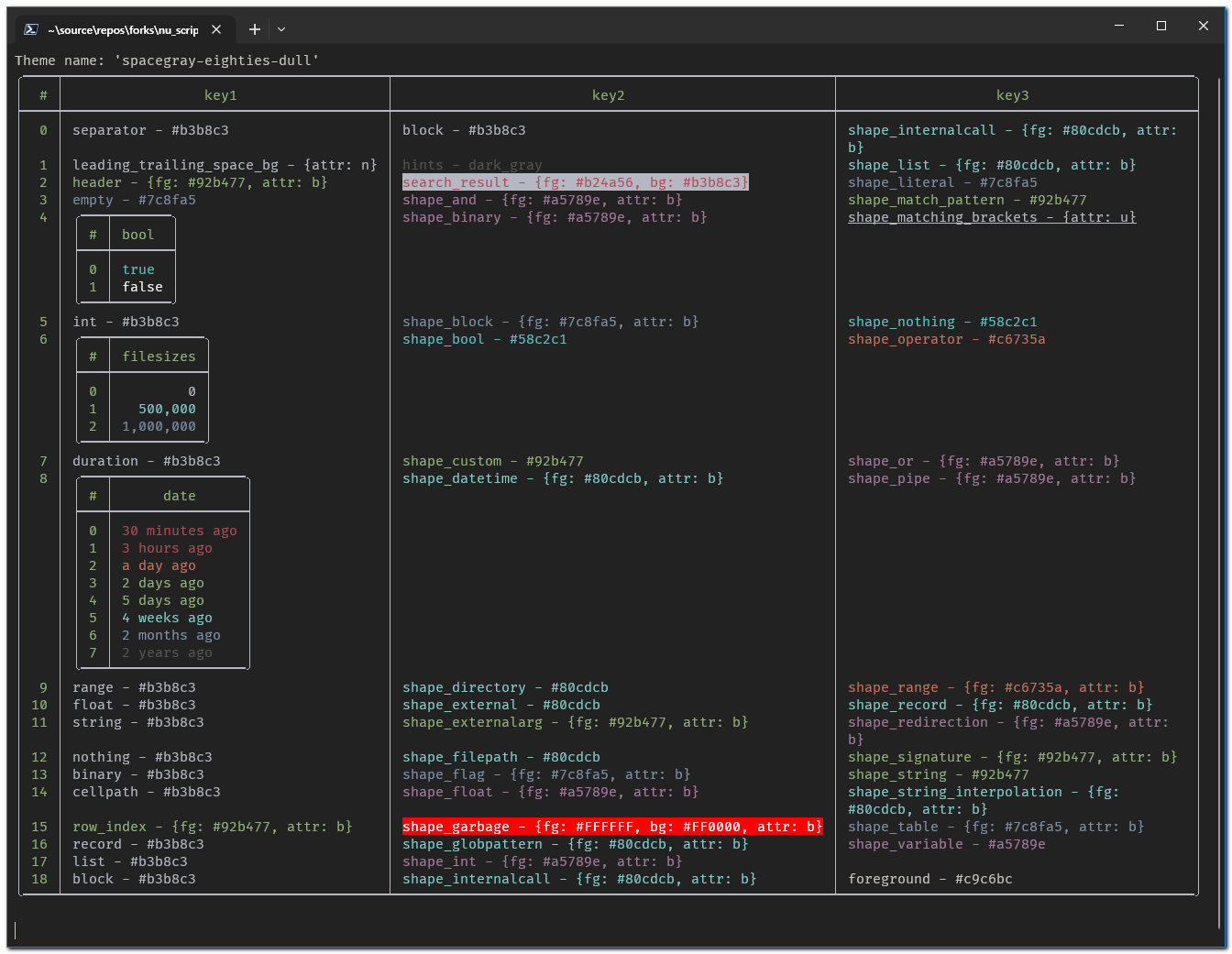Click the 'shape_bool - #58c2c1' entry
1232x954 pixels.
(x=485, y=339)
